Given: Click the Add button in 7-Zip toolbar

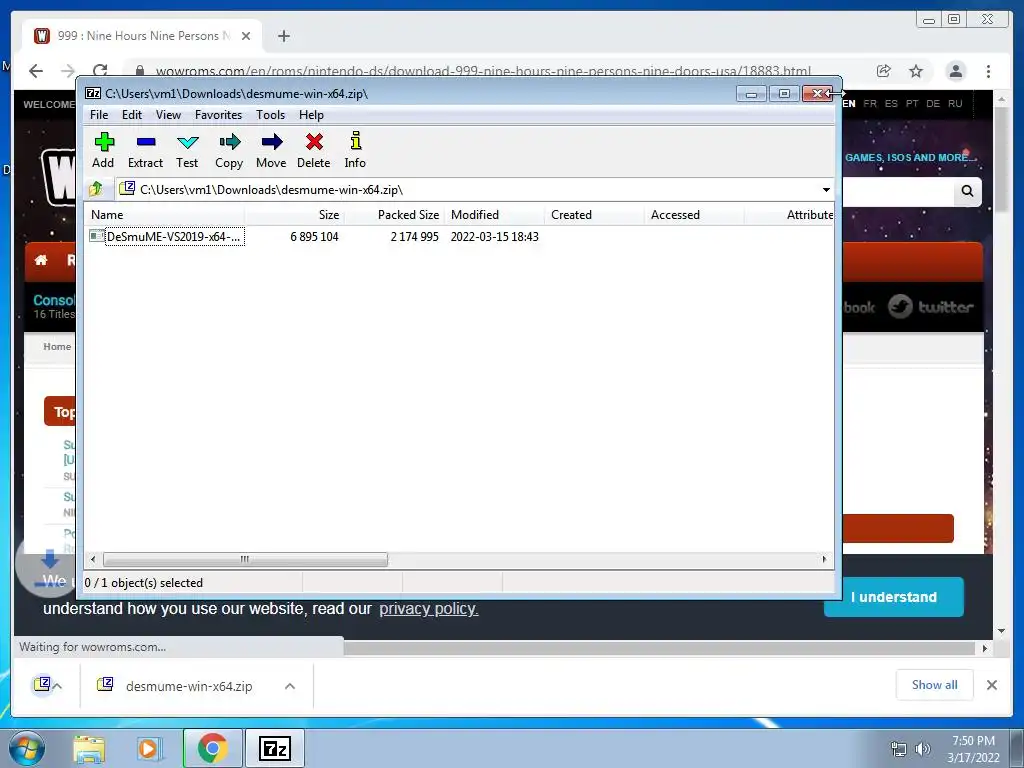Looking at the screenshot, I should [103, 150].
